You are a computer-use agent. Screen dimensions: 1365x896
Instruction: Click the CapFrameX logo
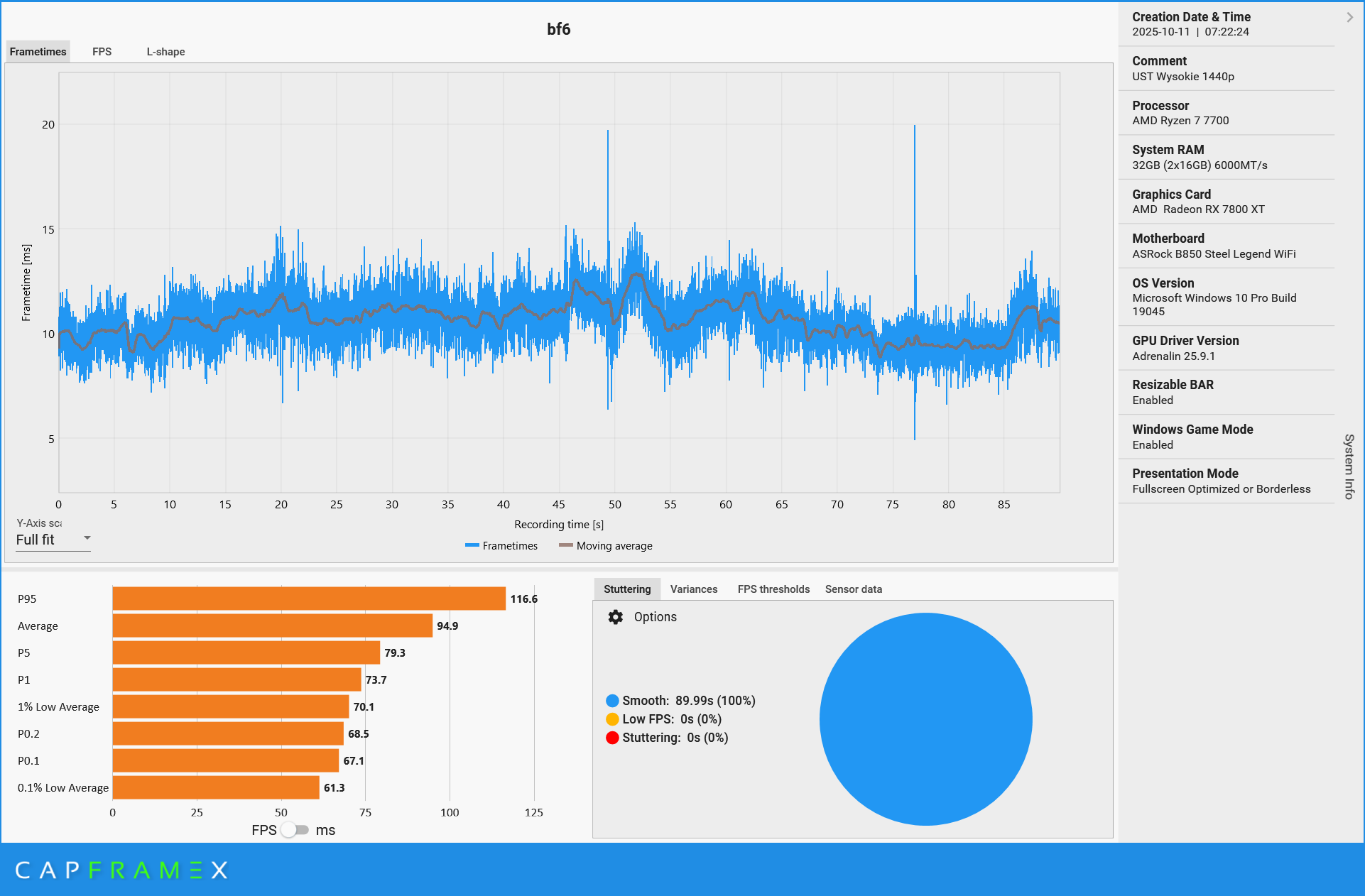tap(121, 870)
